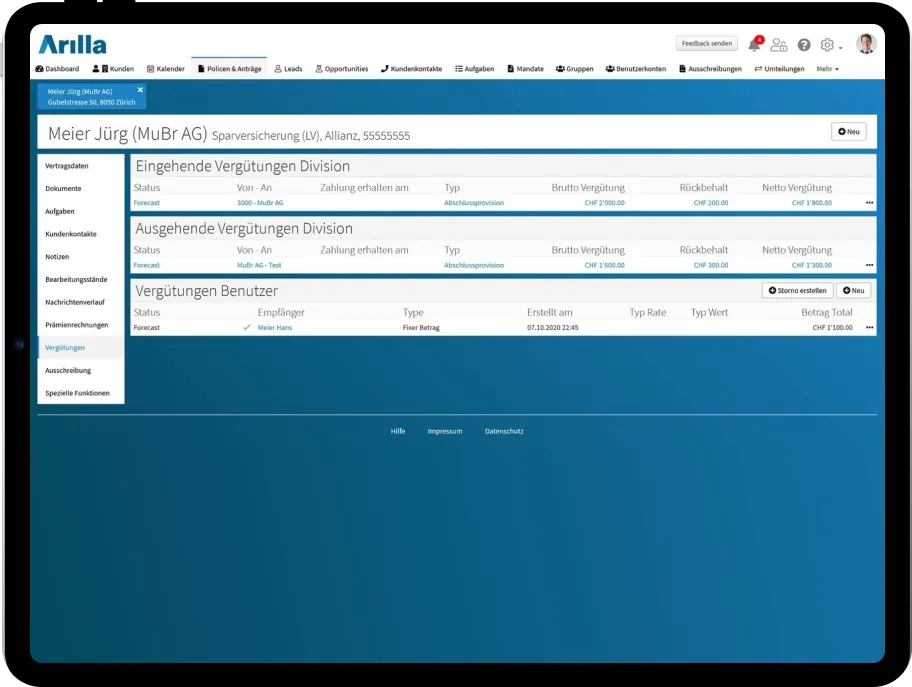Image resolution: width=912 pixels, height=687 pixels.
Task: Open Spezielle Funktionen in the sidebar
Action: pyautogui.click(x=77, y=393)
